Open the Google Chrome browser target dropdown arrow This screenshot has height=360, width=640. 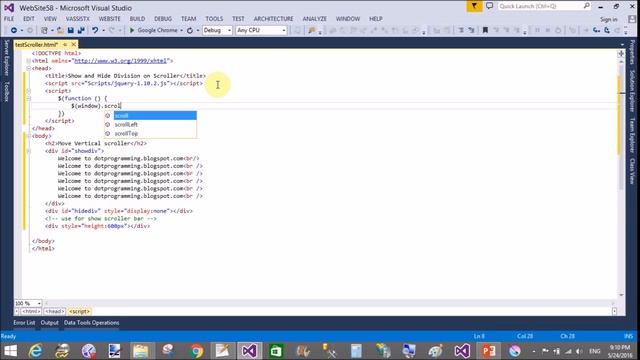point(182,31)
